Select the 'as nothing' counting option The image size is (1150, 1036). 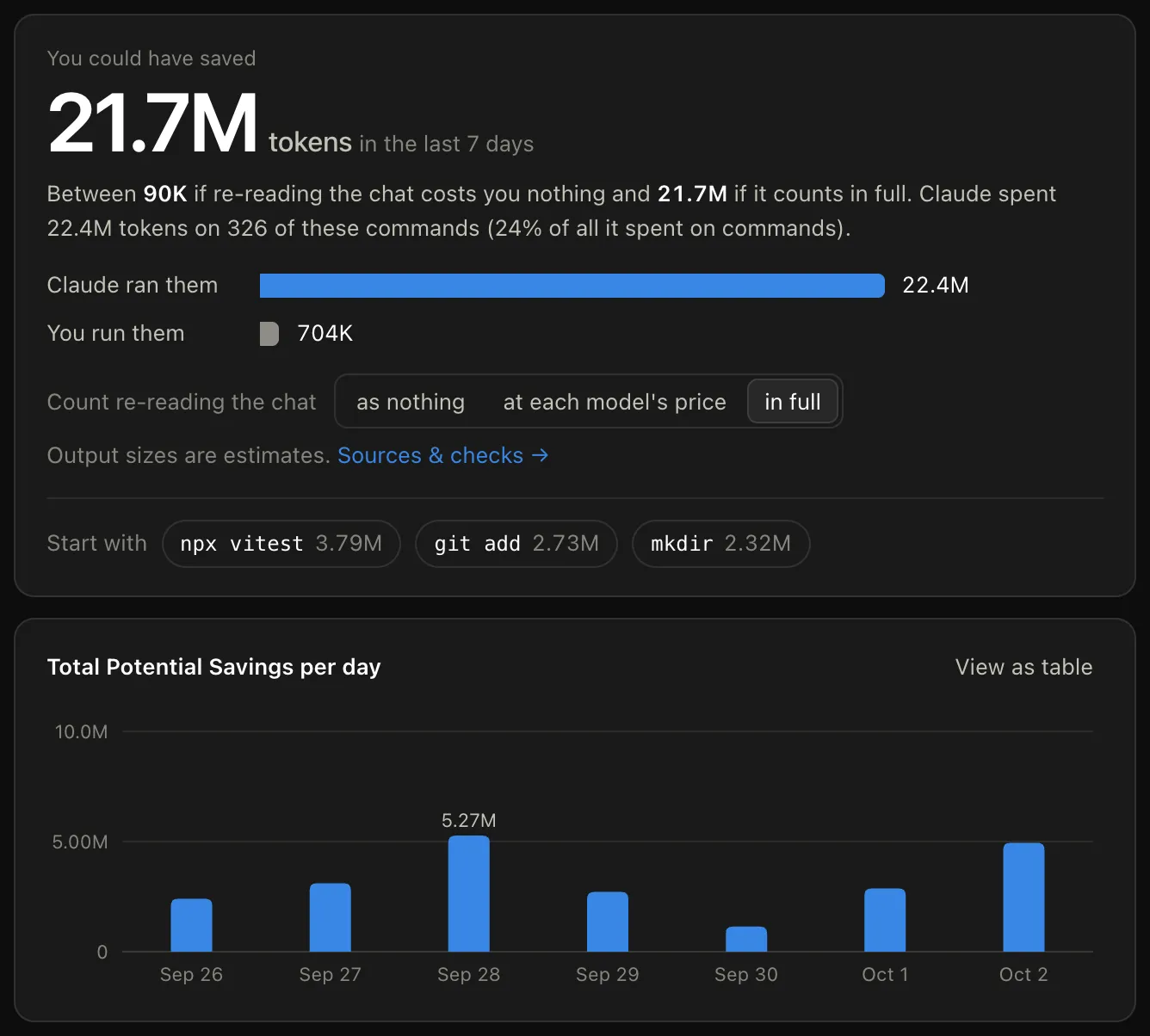pyautogui.click(x=411, y=402)
